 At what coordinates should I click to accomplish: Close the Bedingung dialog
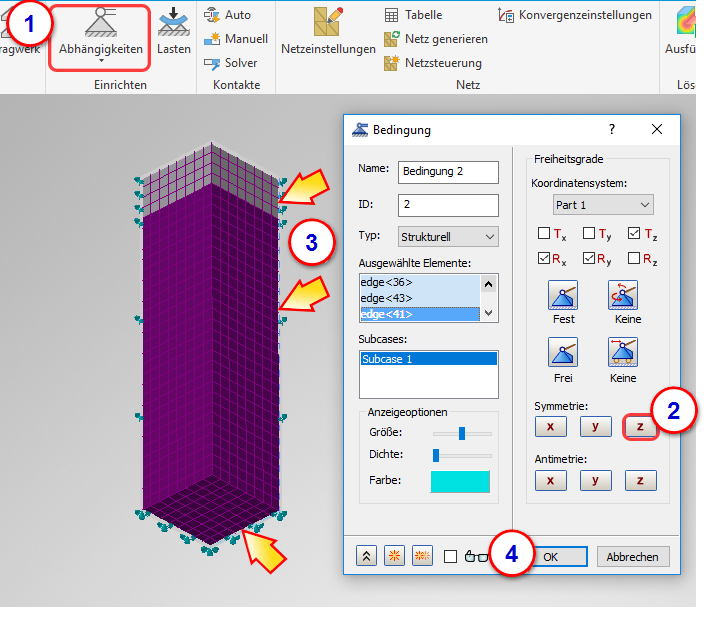click(x=657, y=129)
